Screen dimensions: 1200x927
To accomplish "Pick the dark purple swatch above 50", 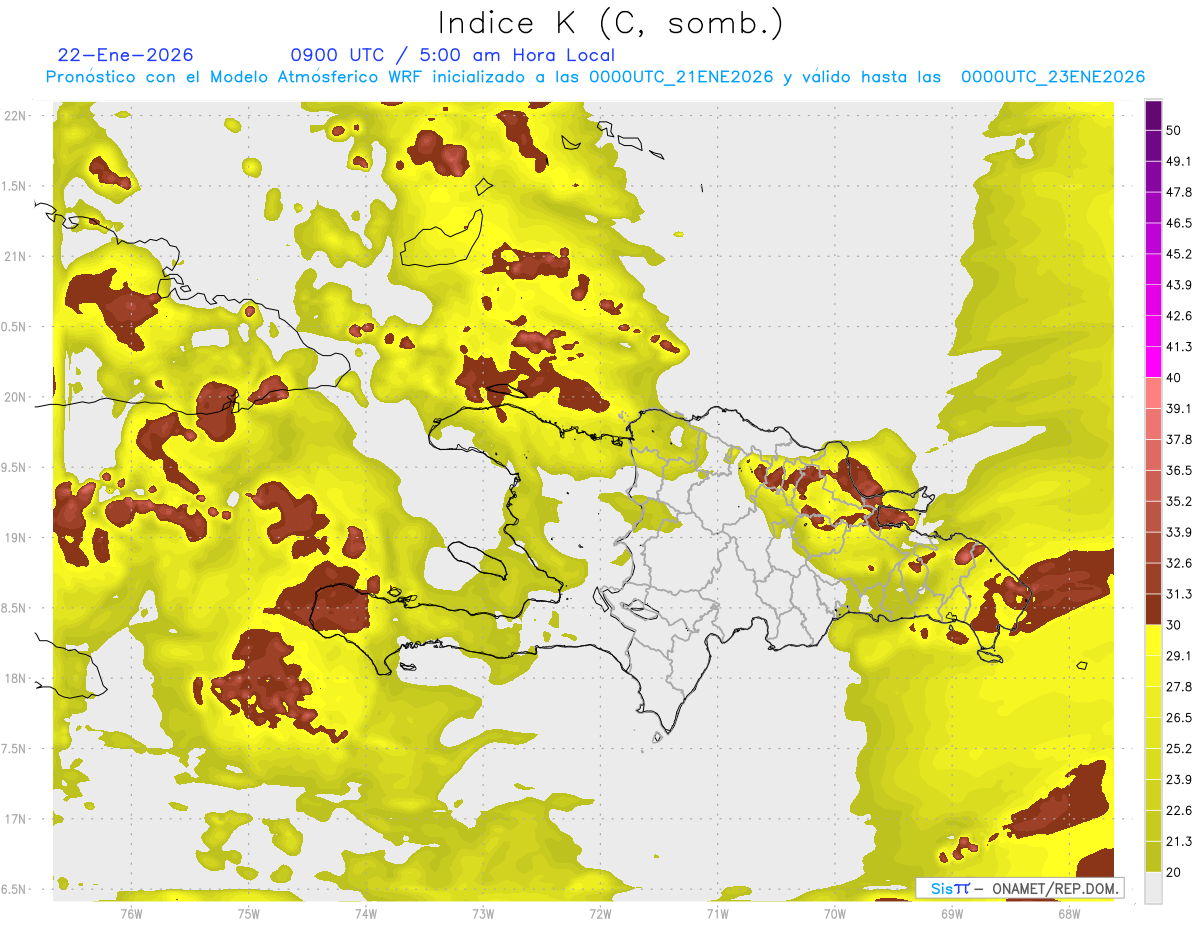I will pos(1153,115).
